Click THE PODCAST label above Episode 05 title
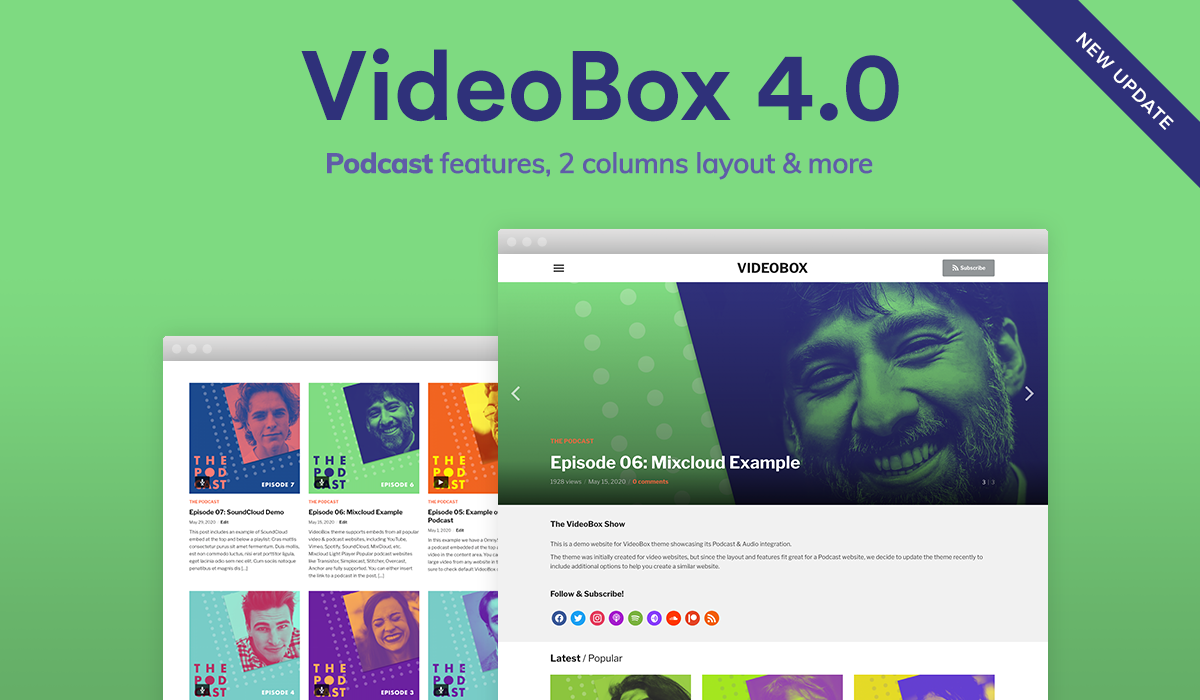This screenshot has height=700, width=1200. tap(443, 502)
